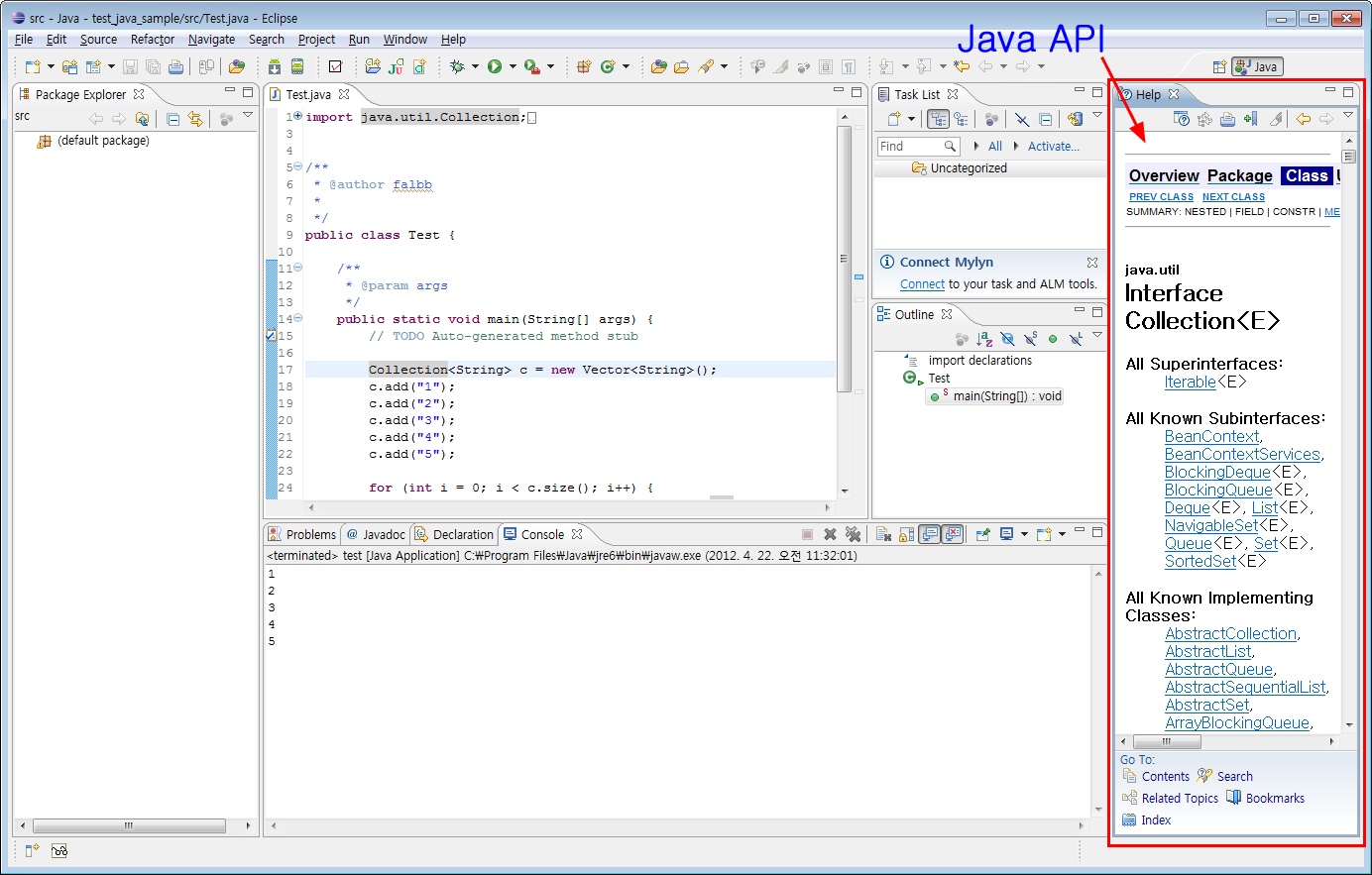The width and height of the screenshot is (1372, 875).
Task: Collapse All in Package Explorer
Action: pos(172,119)
